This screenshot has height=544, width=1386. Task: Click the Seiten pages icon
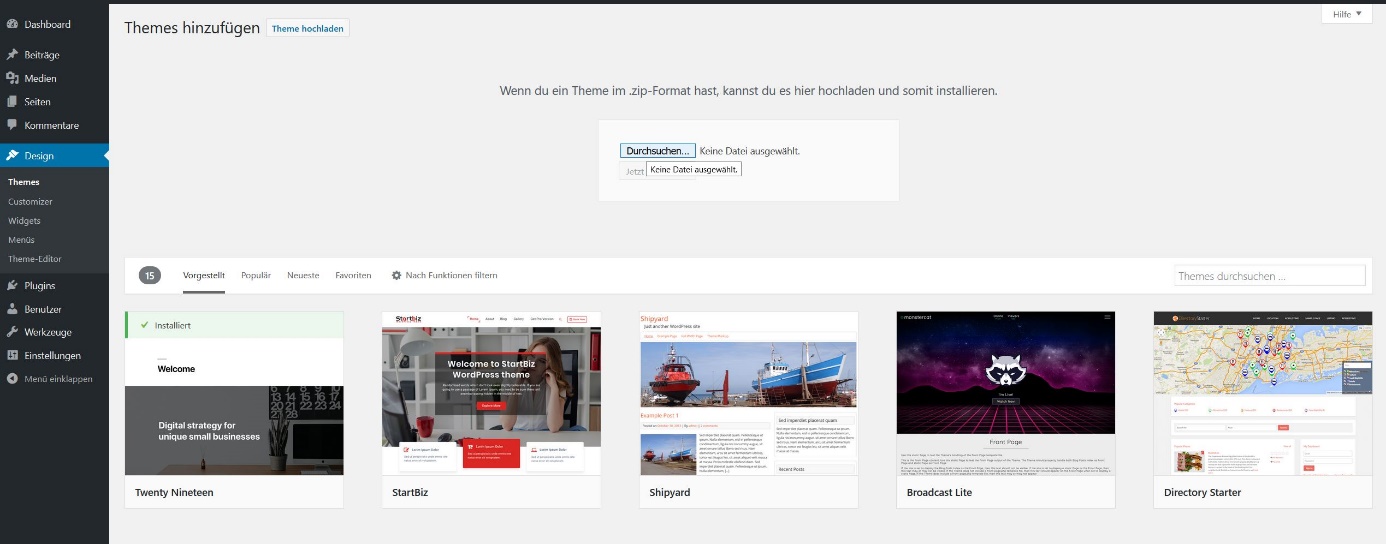coord(12,101)
